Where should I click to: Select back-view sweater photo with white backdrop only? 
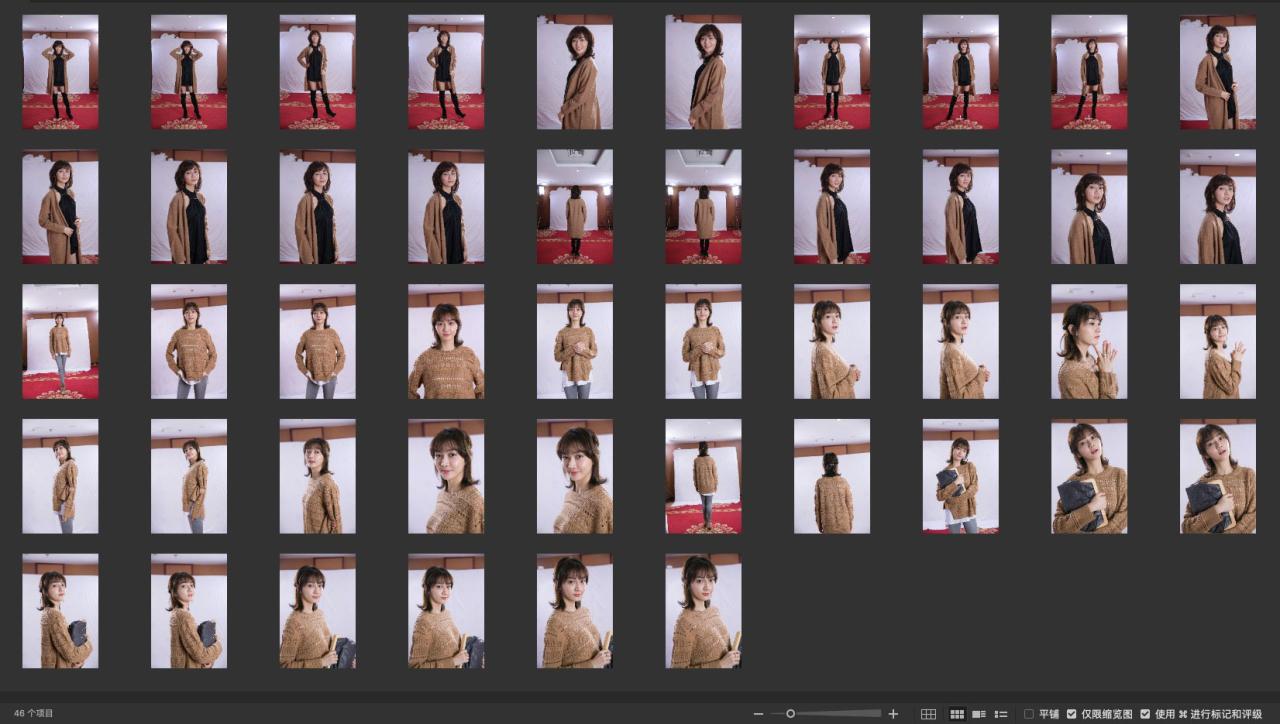[x=832, y=476]
